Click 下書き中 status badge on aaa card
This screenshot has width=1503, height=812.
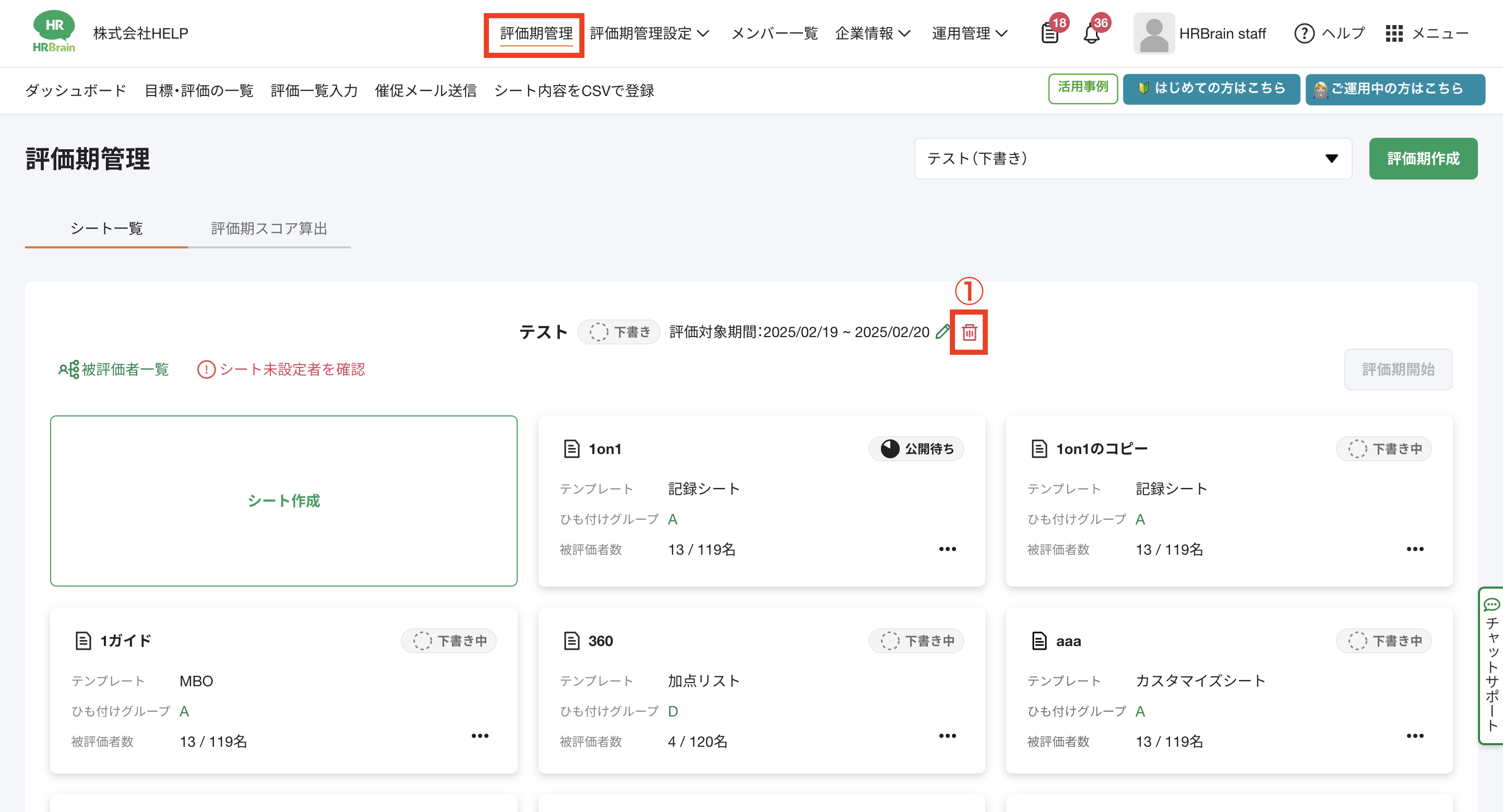(1383, 640)
